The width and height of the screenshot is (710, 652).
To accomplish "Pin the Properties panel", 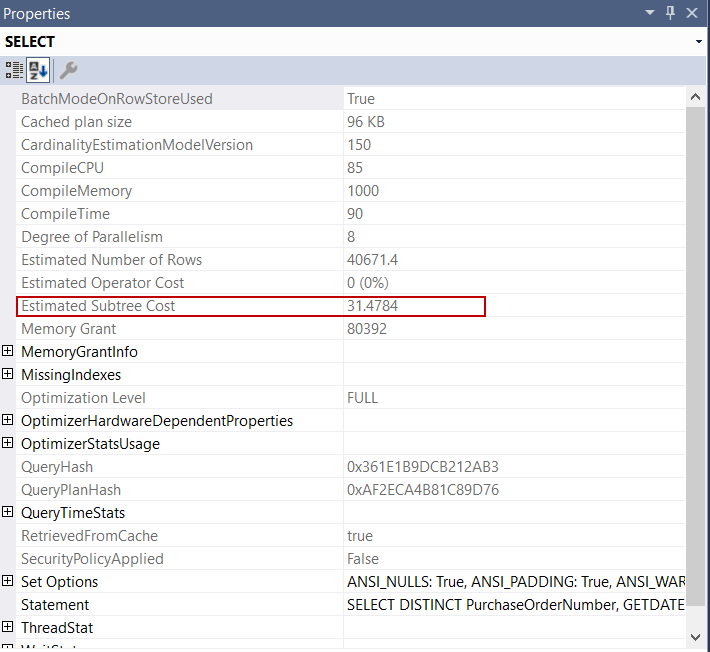I will click(671, 13).
